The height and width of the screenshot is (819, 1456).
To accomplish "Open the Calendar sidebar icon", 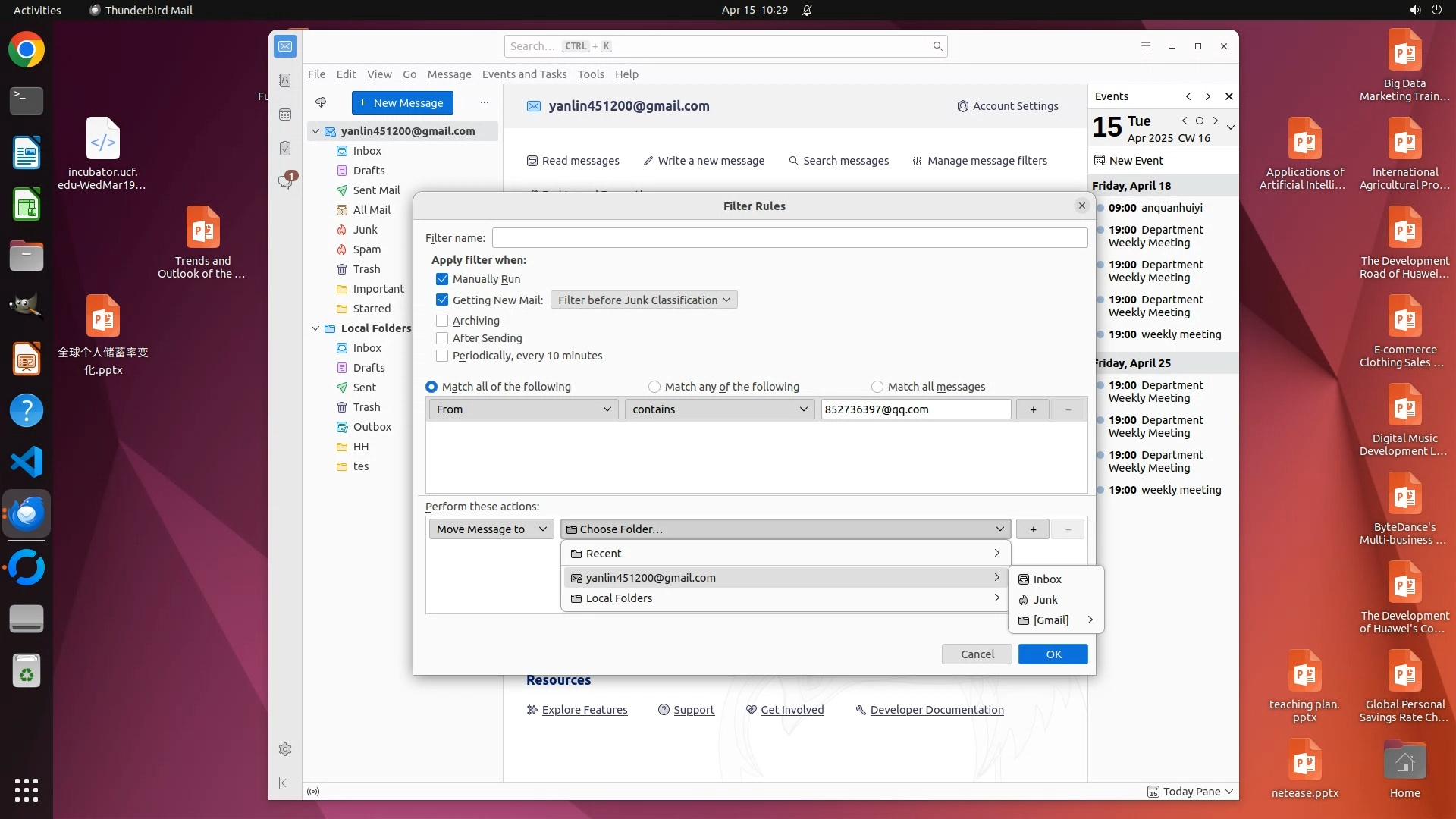I will [x=285, y=115].
